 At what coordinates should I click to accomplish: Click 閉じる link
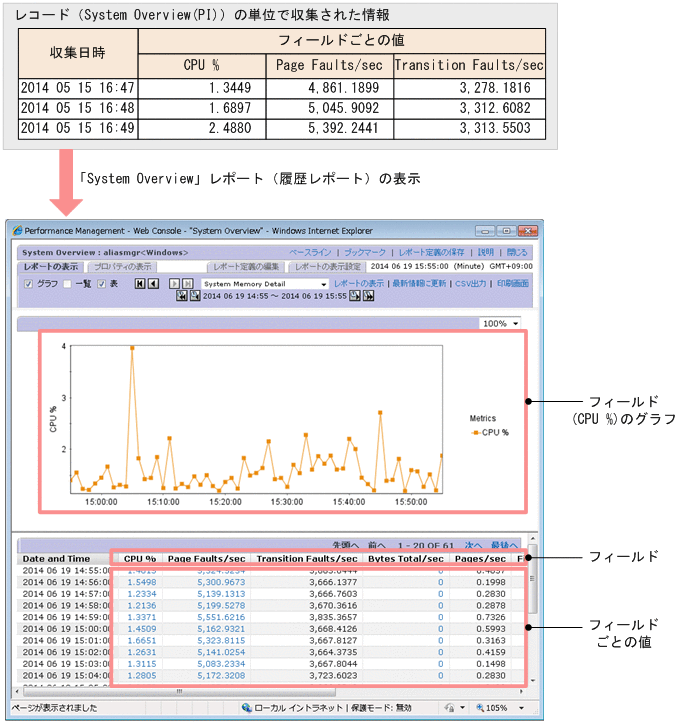[517, 252]
